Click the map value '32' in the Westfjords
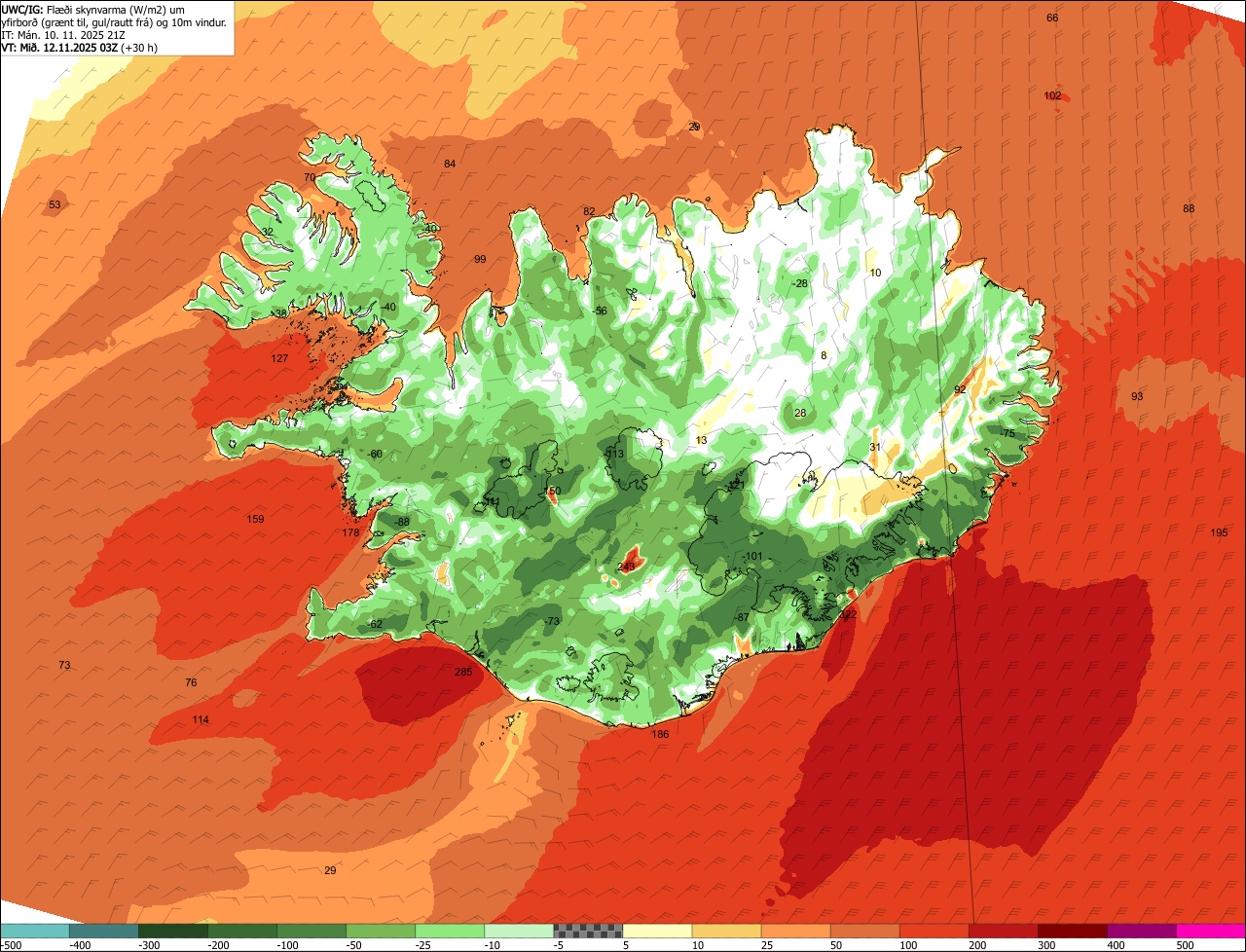This screenshot has height=952, width=1246. coord(267,232)
